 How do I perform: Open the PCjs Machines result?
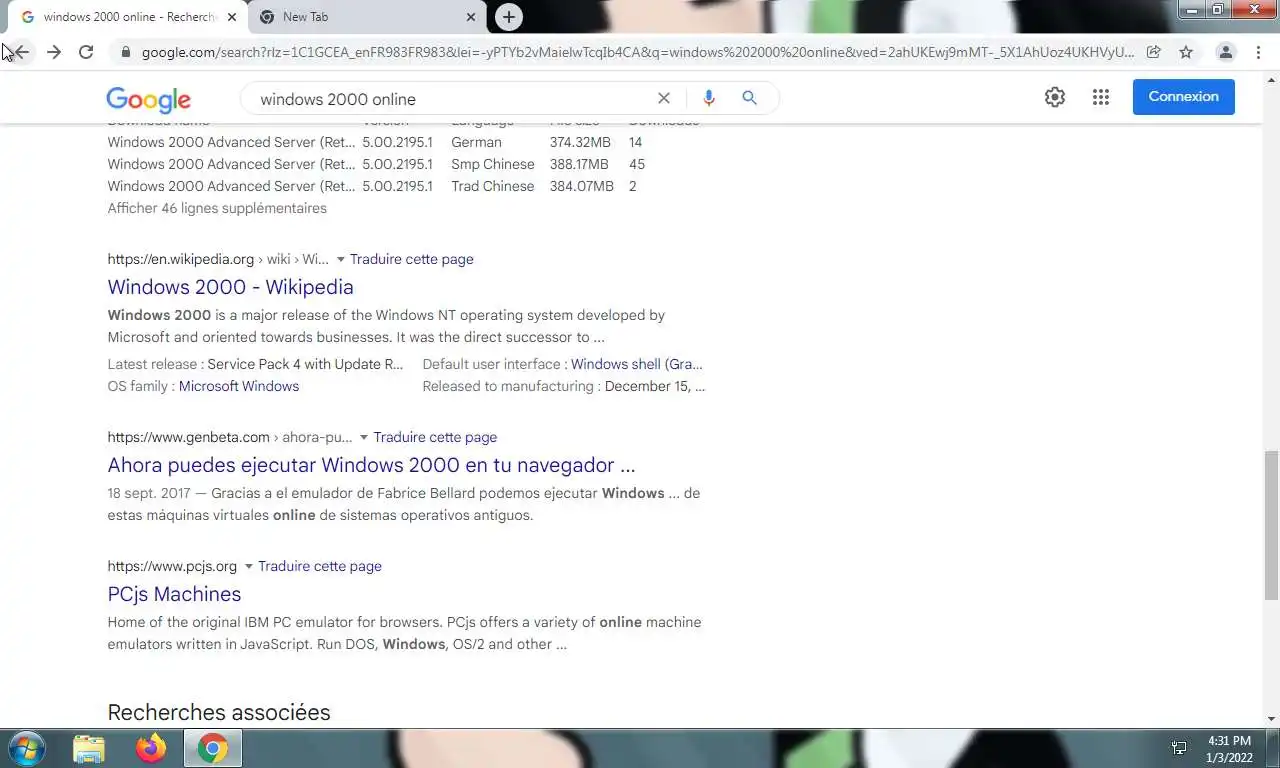tap(174, 594)
